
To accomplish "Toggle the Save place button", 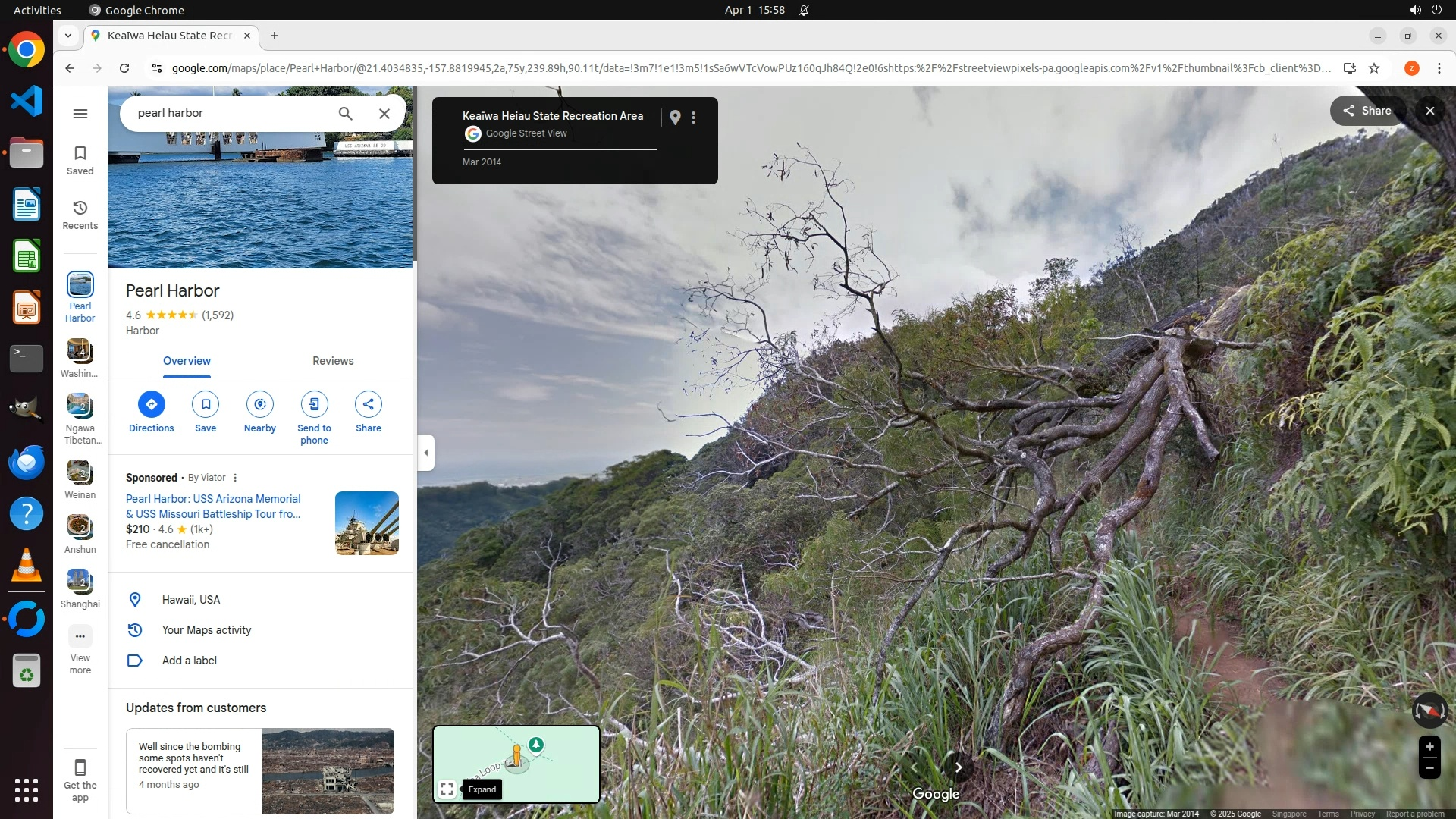I will pos(205,404).
